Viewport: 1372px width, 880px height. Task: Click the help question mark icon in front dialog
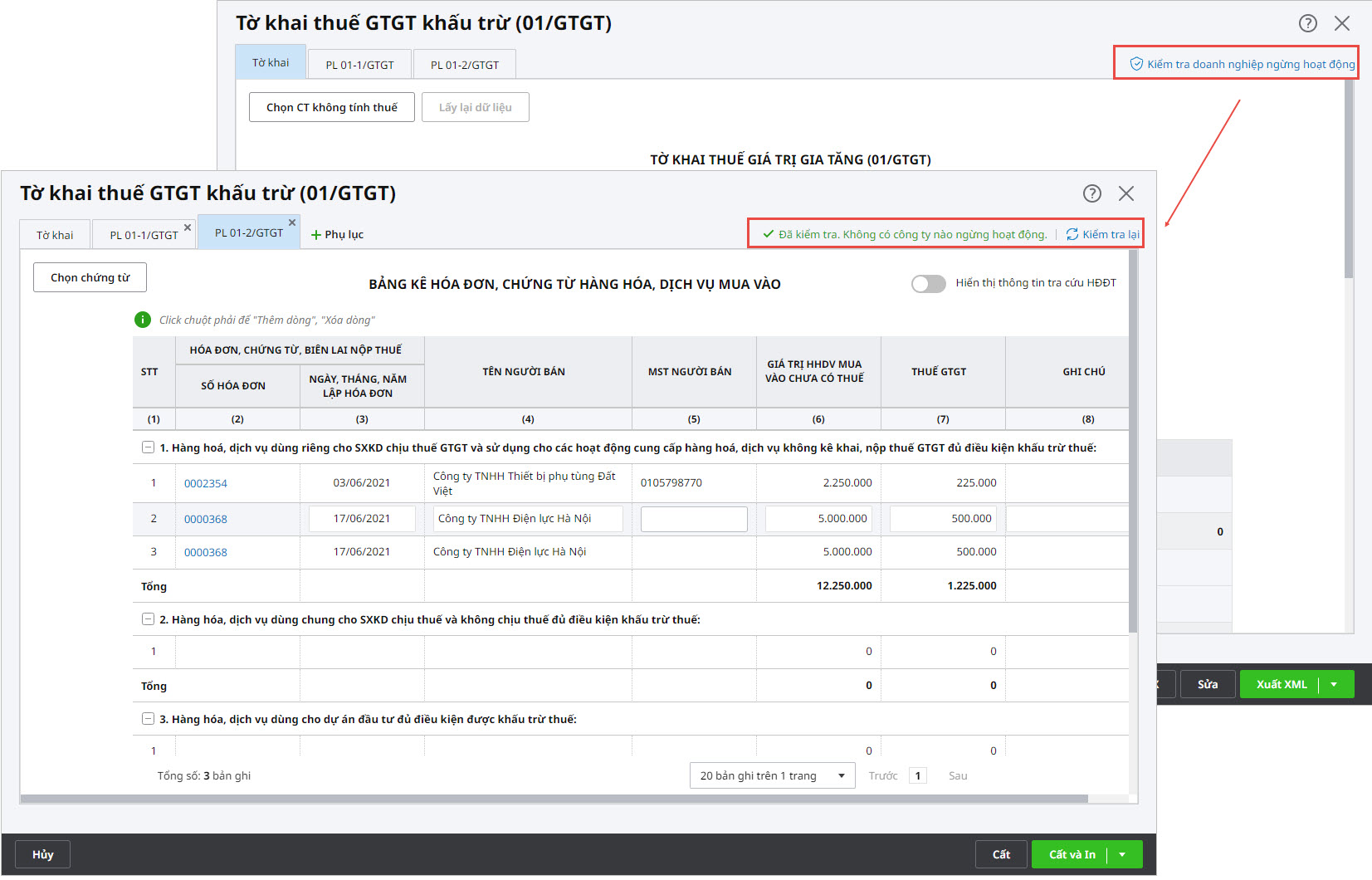(1091, 193)
